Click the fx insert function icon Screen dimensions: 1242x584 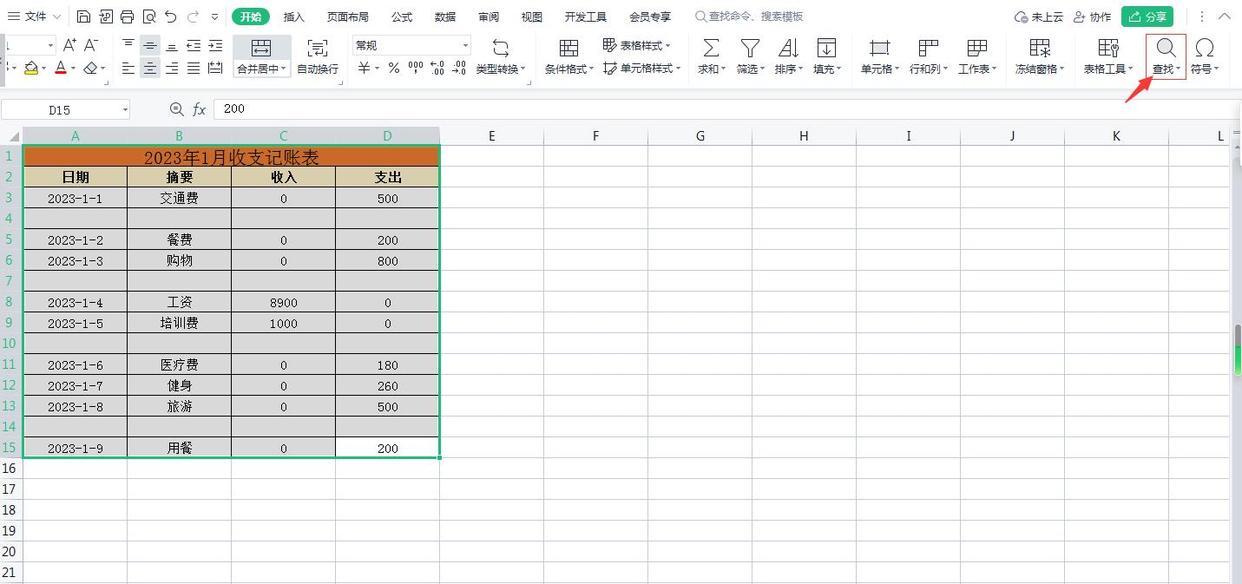(x=199, y=109)
